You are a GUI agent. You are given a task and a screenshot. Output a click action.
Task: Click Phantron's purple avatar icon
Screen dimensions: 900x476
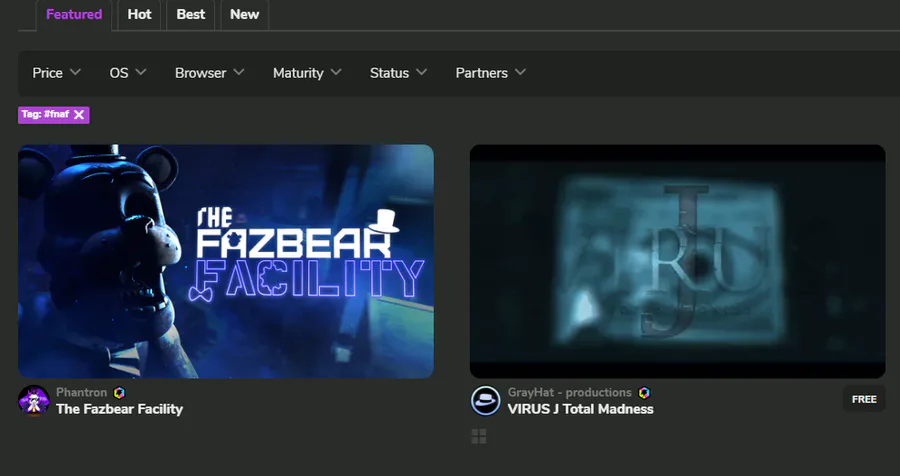coord(34,400)
